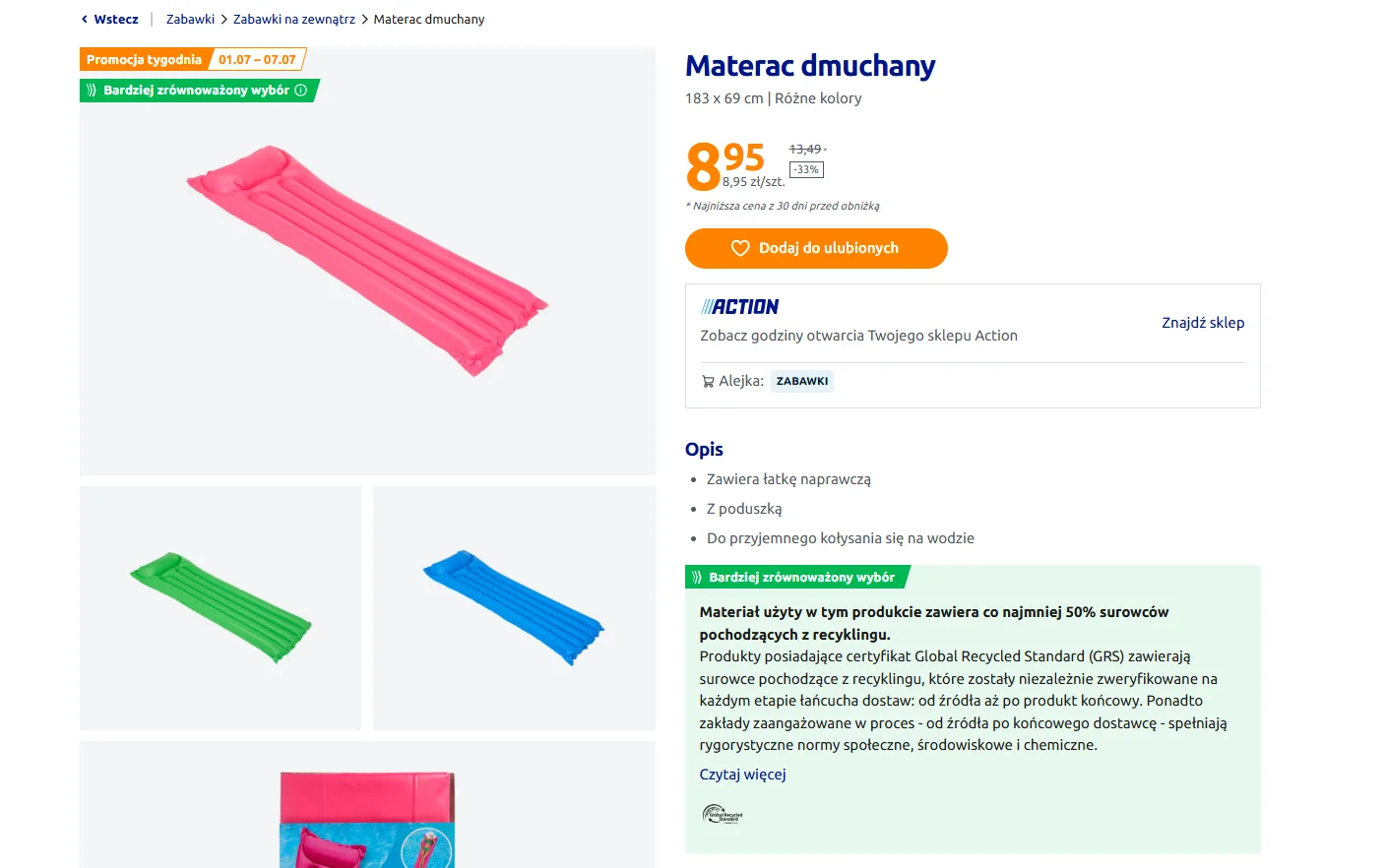1385x868 pixels.
Task: Click the Action store logo
Action: click(739, 307)
